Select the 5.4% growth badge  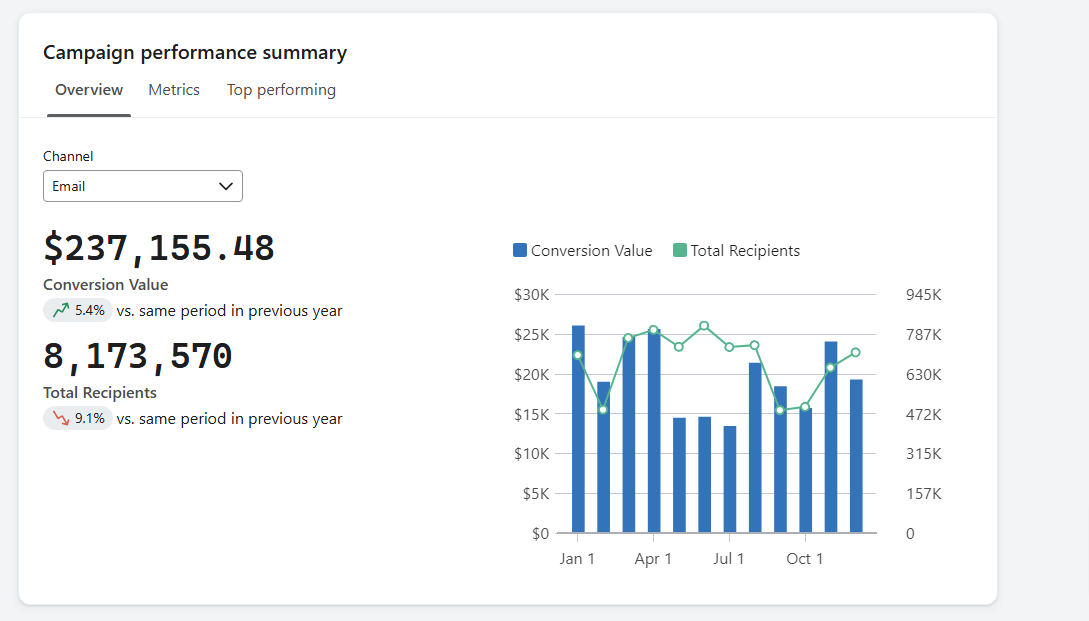[x=78, y=310]
